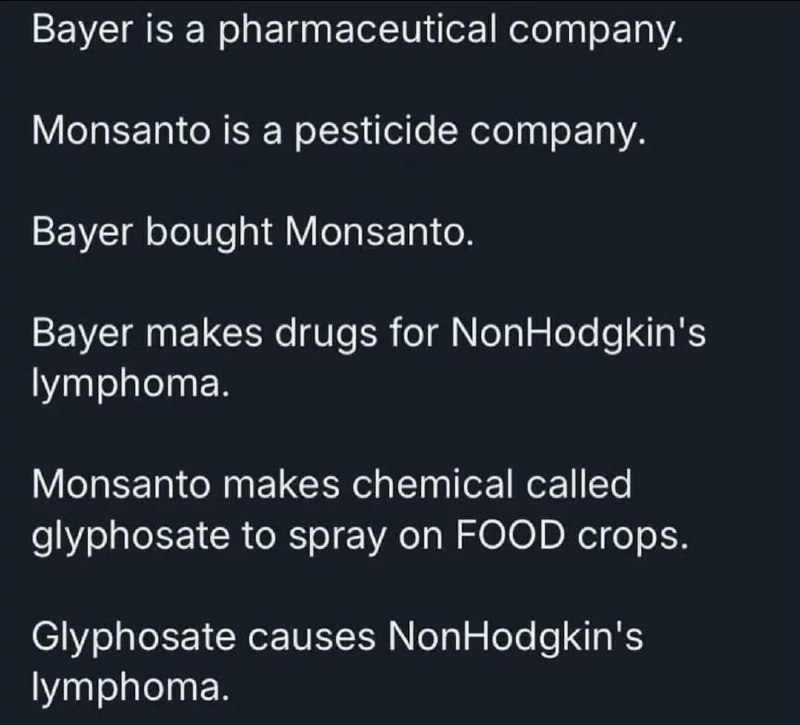Click lowercase "glyphosate" before "to spray"
800x725 pixels.
tap(131, 537)
